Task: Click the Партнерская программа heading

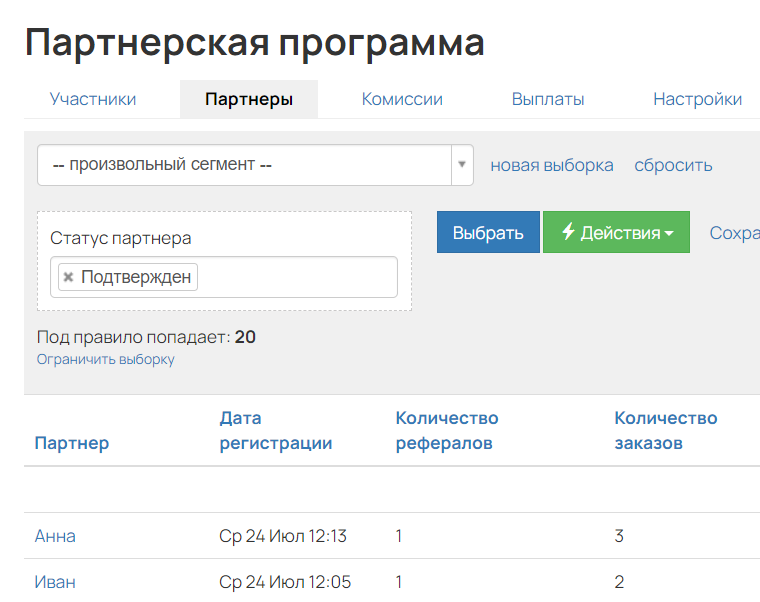Action: [x=255, y=44]
